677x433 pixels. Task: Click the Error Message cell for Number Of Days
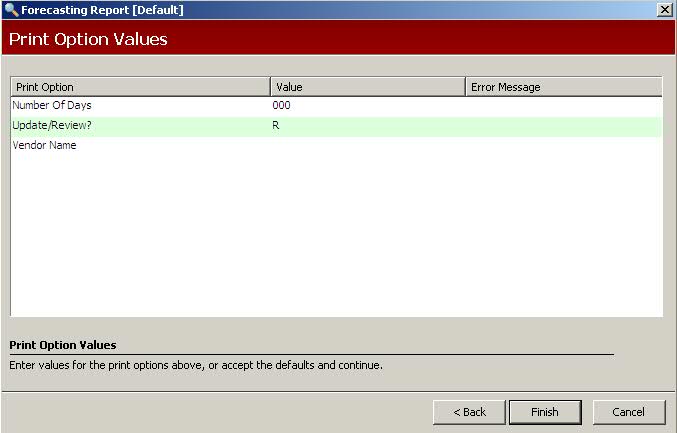(563, 105)
